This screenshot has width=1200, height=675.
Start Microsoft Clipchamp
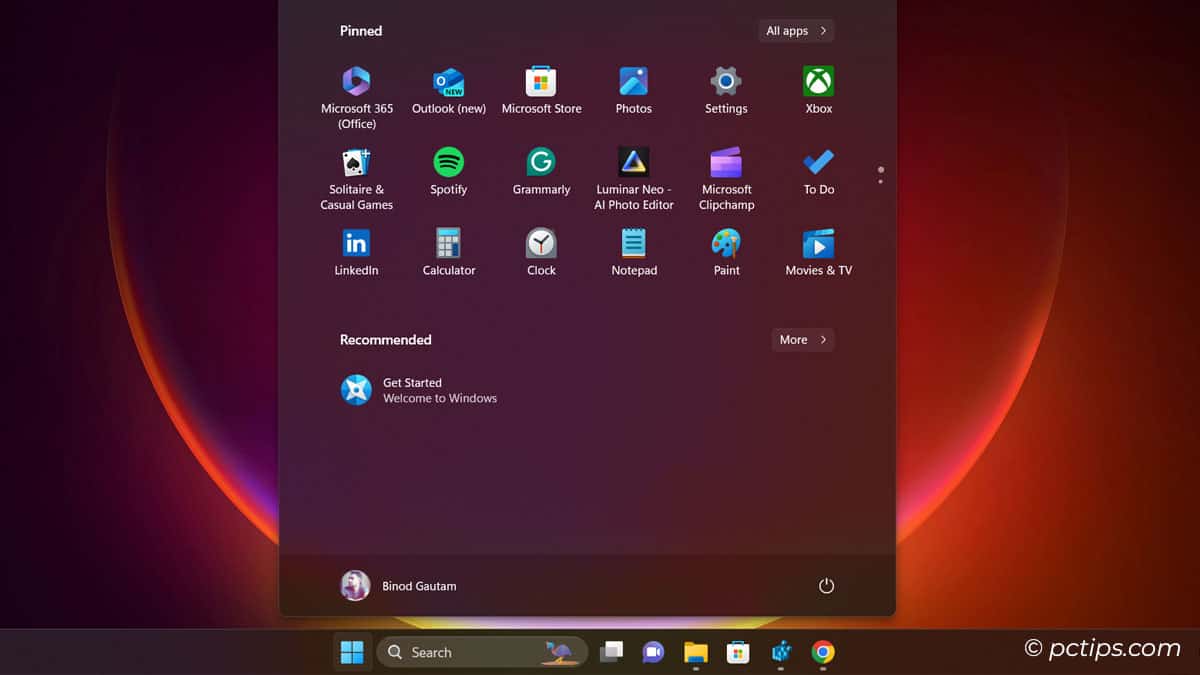(725, 166)
